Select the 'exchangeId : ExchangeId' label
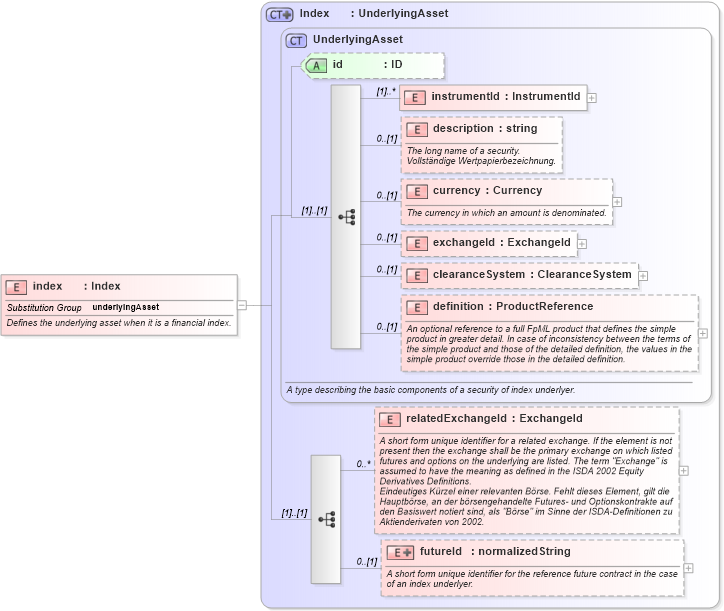Image resolution: width=724 pixels, height=611 pixels. [x=501, y=242]
